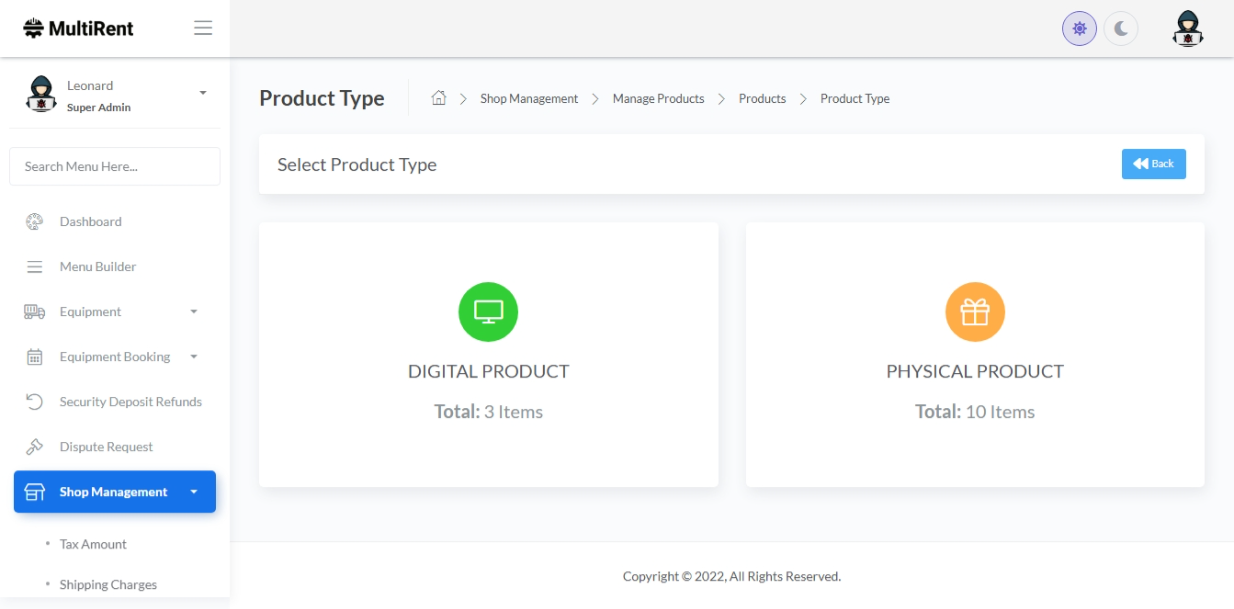The height and width of the screenshot is (609, 1234).
Task: Click the hamburger menu toggle icon
Action: (x=203, y=28)
